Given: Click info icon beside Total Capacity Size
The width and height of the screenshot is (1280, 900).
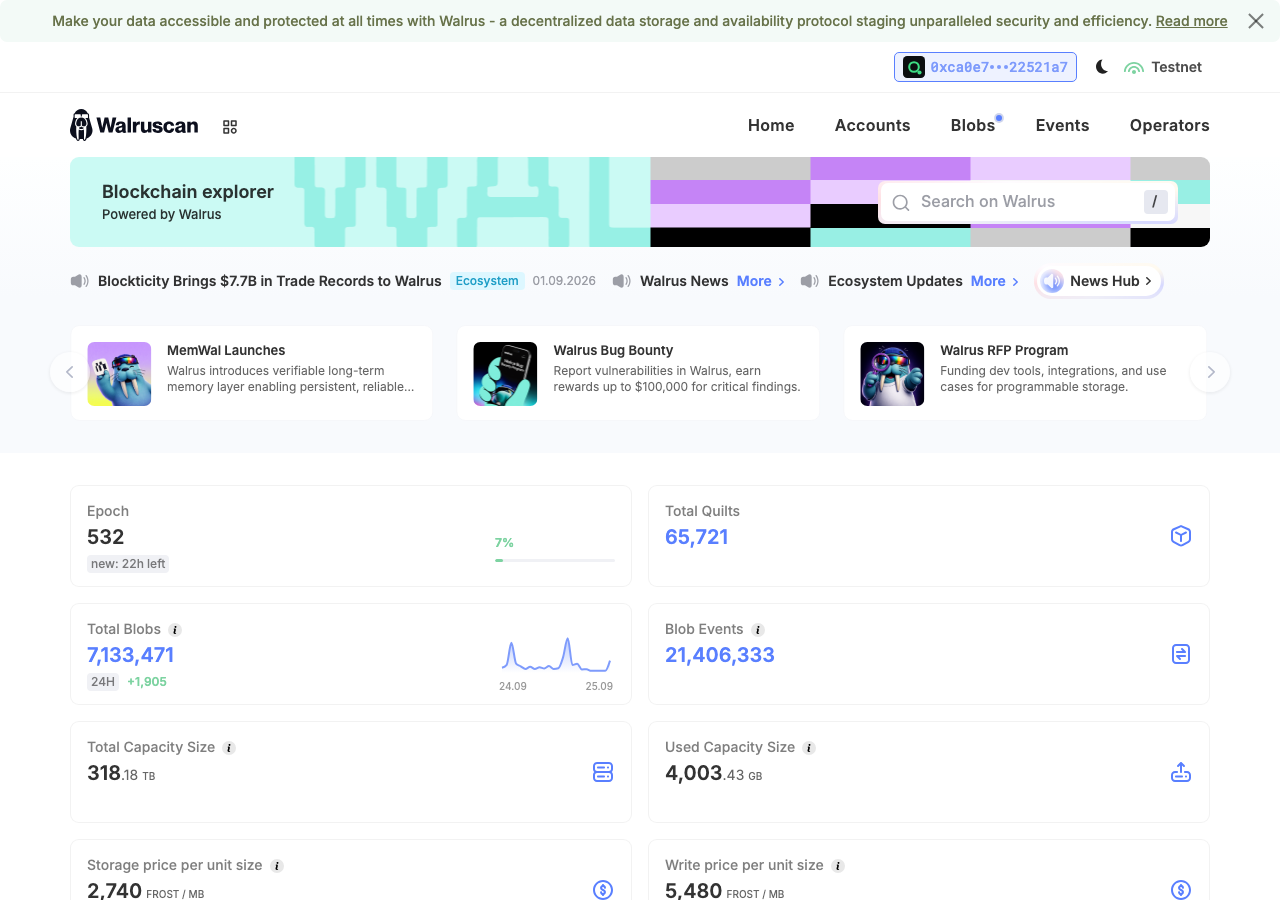Looking at the screenshot, I should 229,748.
